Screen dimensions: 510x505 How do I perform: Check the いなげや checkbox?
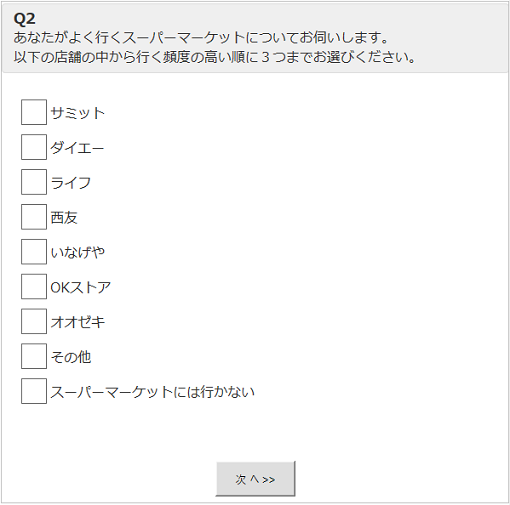34,252
